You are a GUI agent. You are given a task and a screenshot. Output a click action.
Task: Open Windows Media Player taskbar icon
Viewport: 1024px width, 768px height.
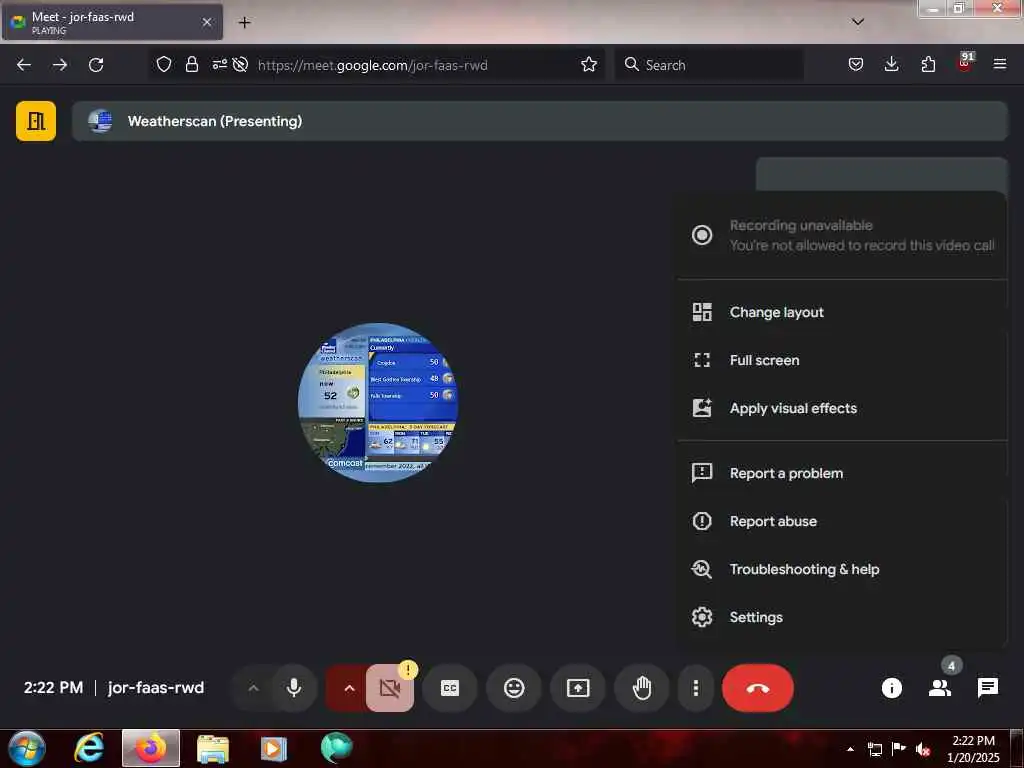point(274,748)
